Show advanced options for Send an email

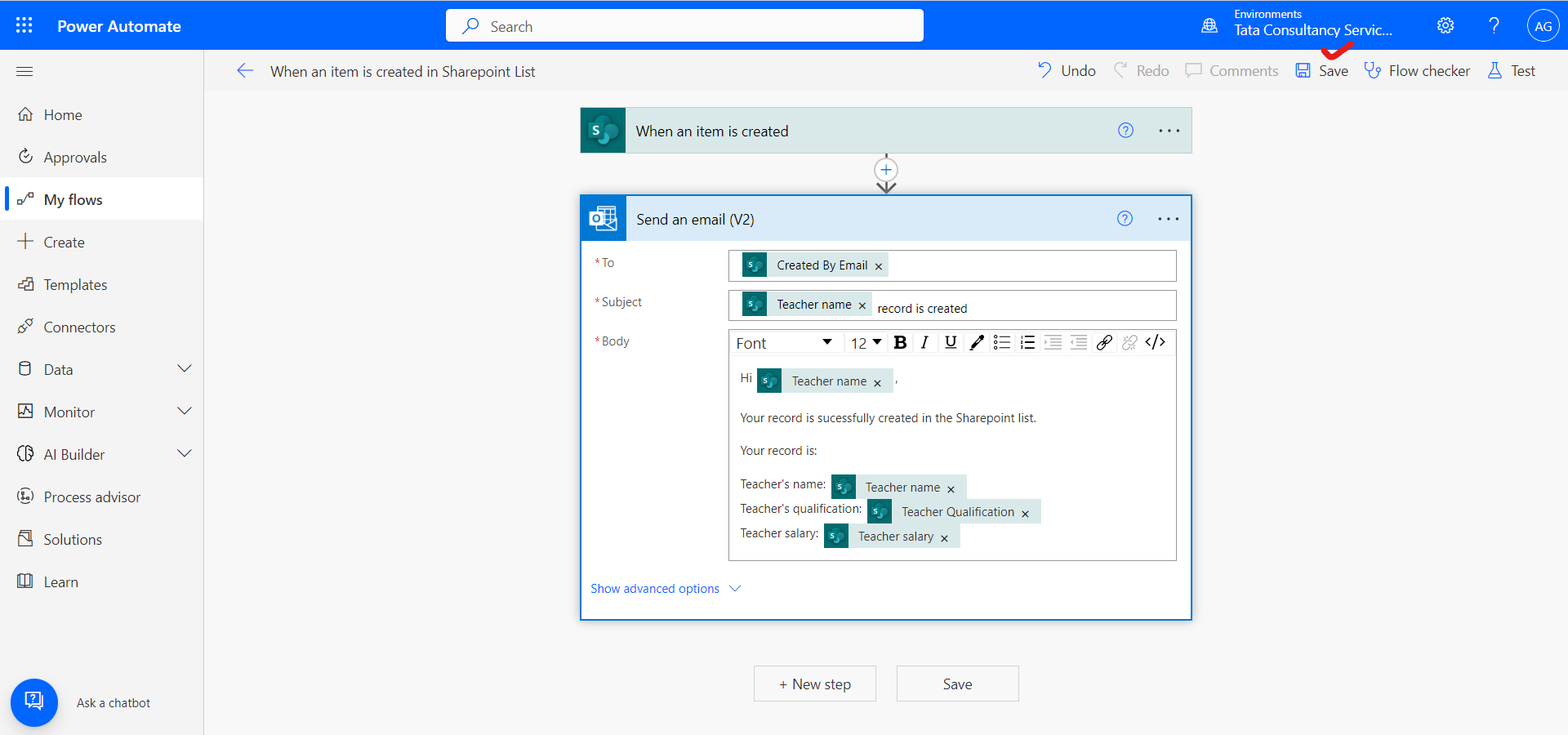tap(655, 588)
